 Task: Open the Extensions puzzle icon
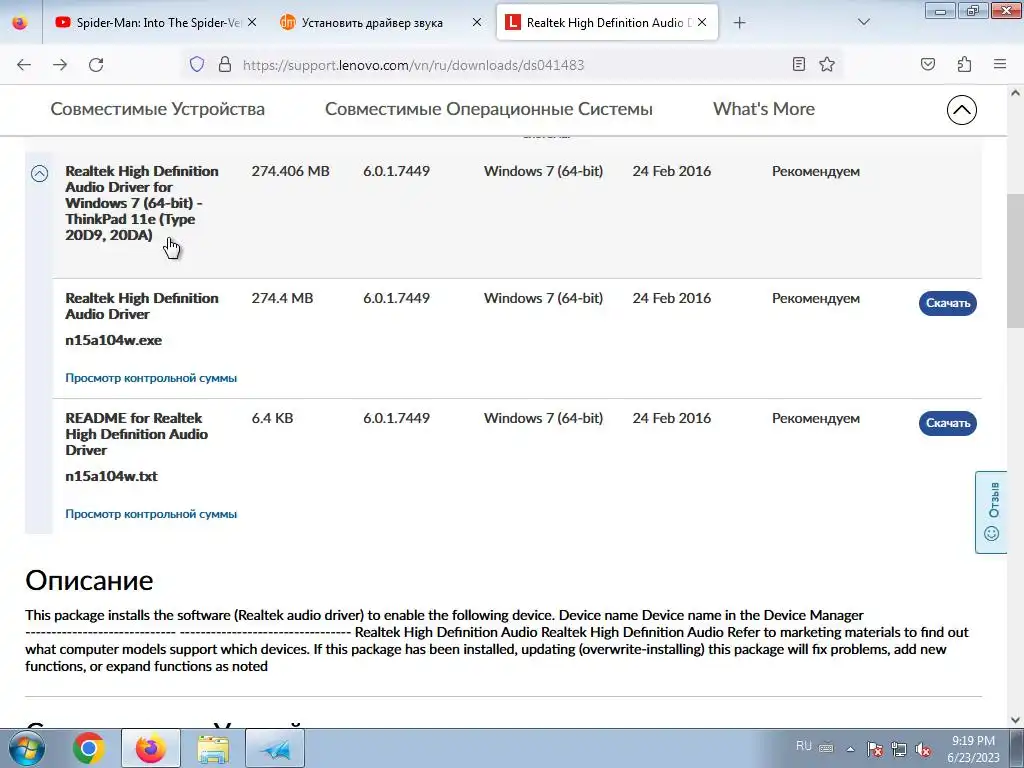tap(964, 64)
